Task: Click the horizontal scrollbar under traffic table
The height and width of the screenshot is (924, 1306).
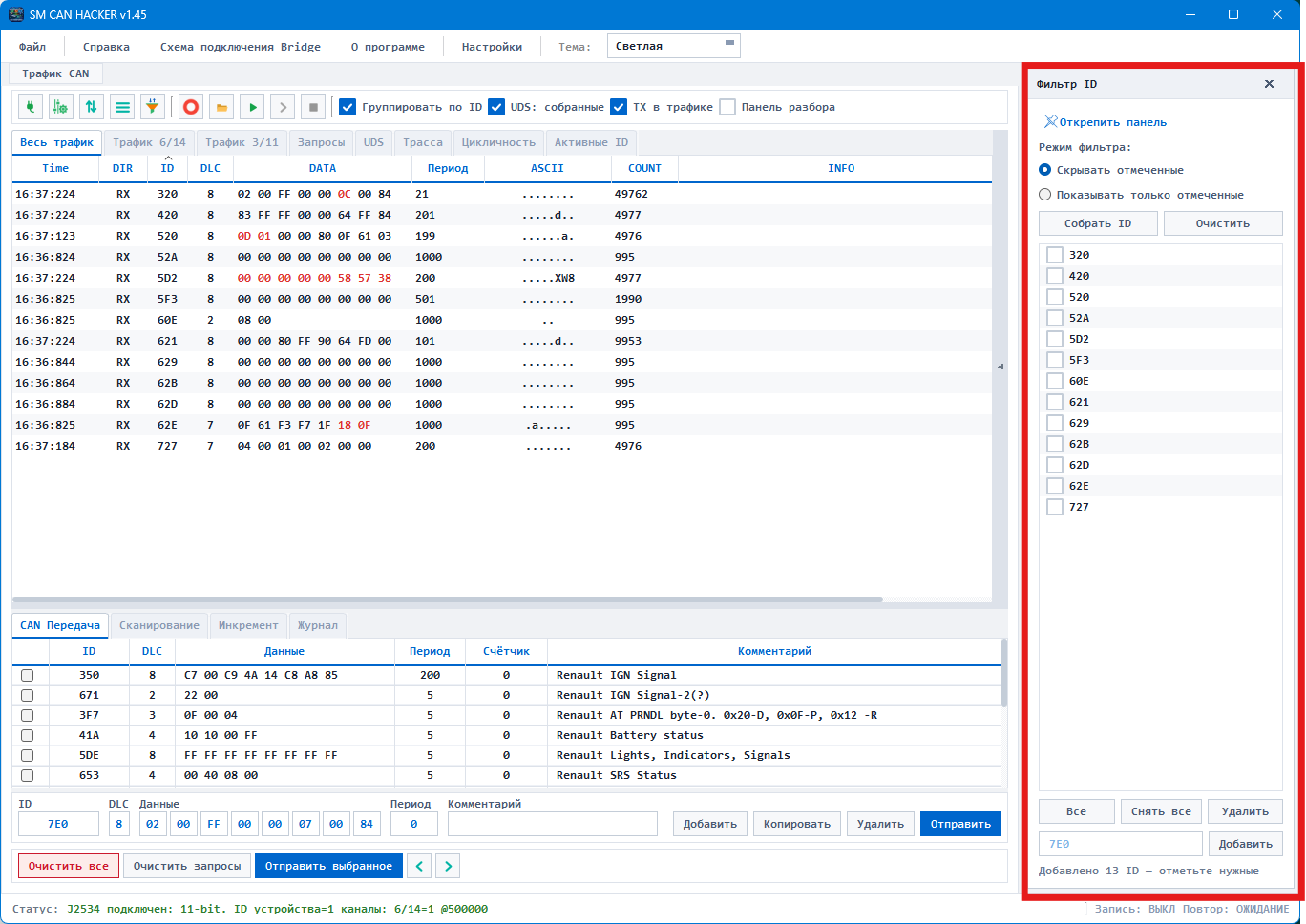Action: coord(447,599)
